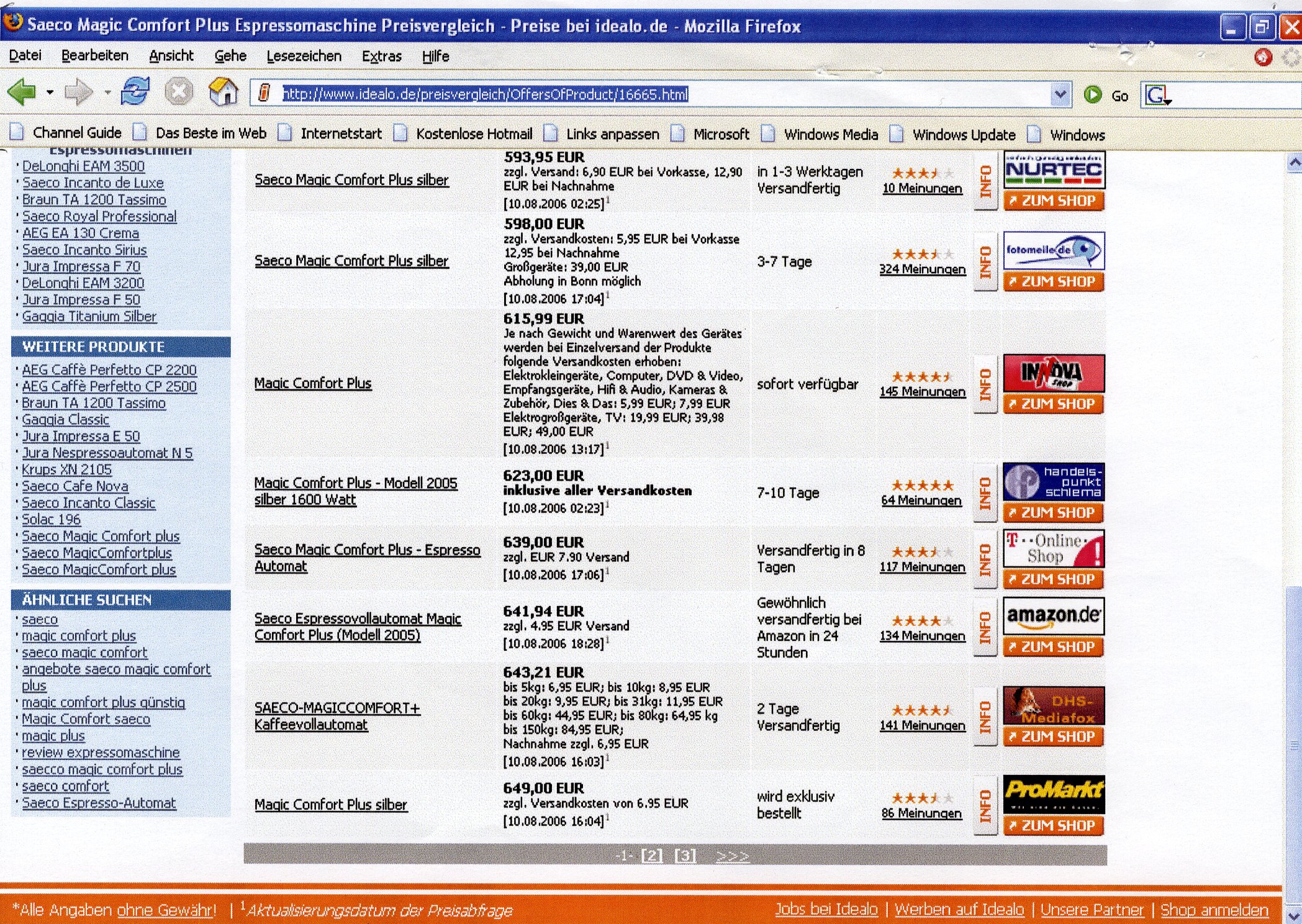This screenshot has height=924, width=1302.
Task: Click ZUM SHOP under the INNOVA logo
Action: (1054, 404)
